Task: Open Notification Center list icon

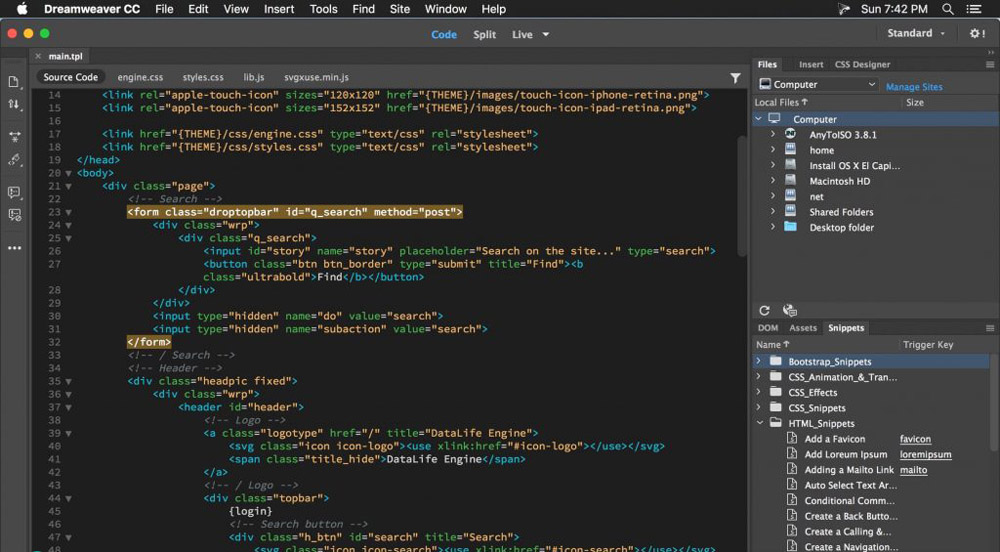Action: pos(974,9)
